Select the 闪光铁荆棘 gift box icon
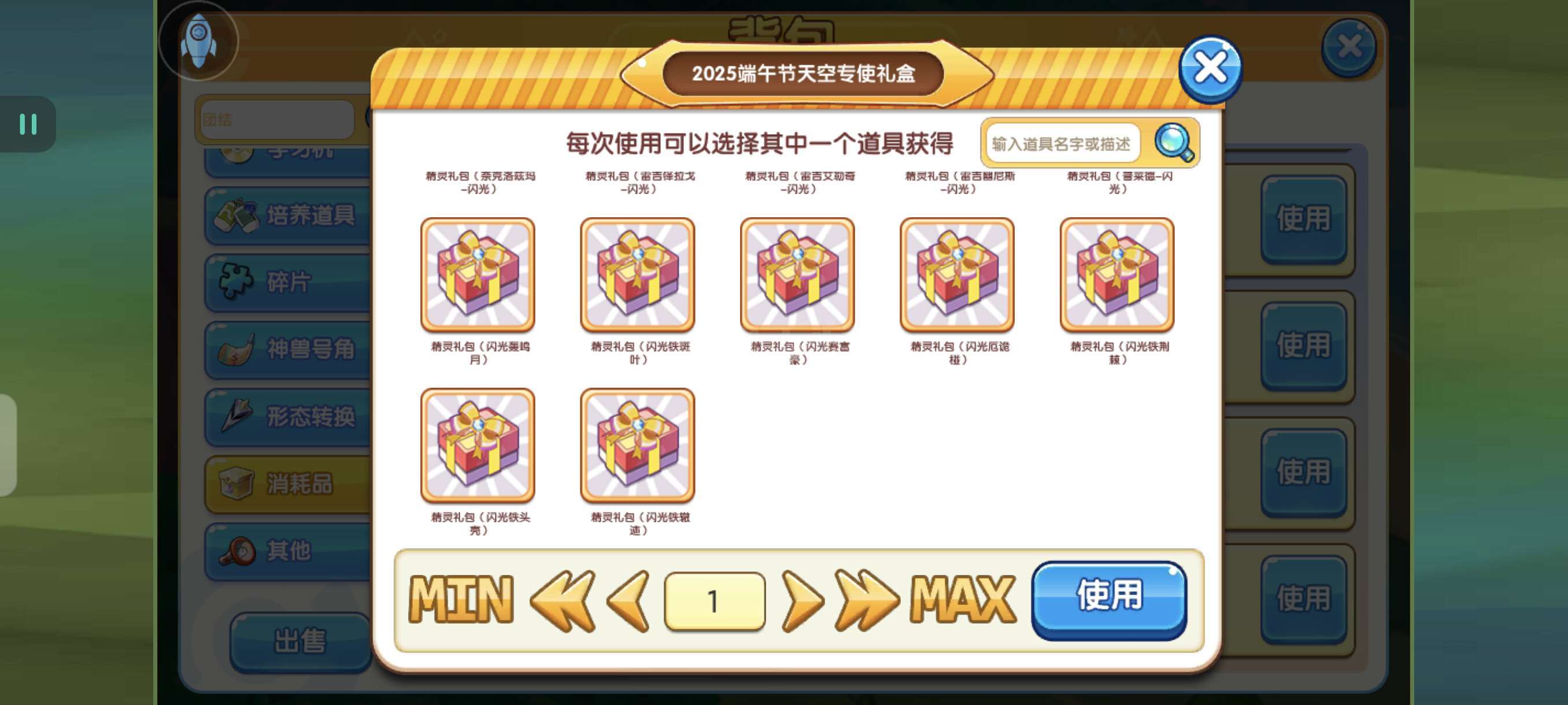 1117,275
